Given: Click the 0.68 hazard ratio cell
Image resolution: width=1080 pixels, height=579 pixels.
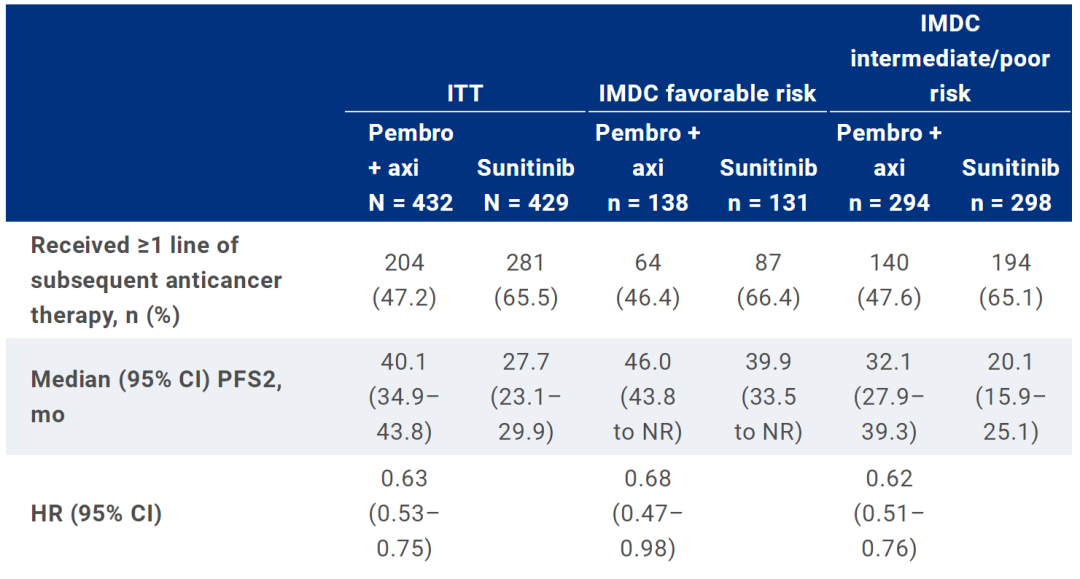Looking at the screenshot, I should pyautogui.click(x=648, y=514).
